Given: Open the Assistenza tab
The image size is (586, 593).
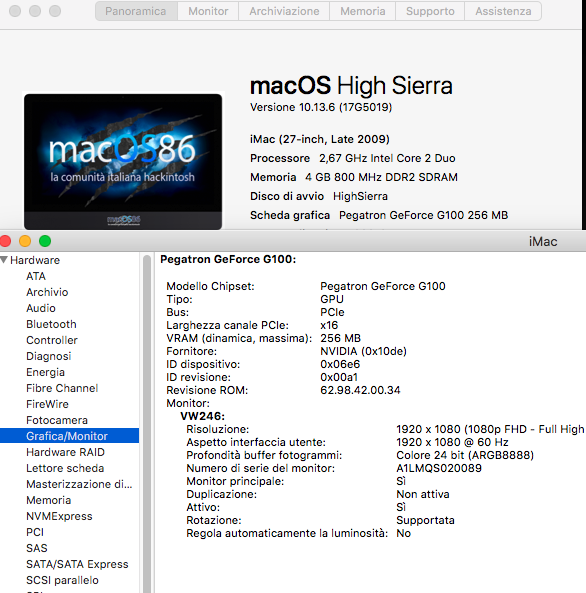Looking at the screenshot, I should click(x=503, y=11).
